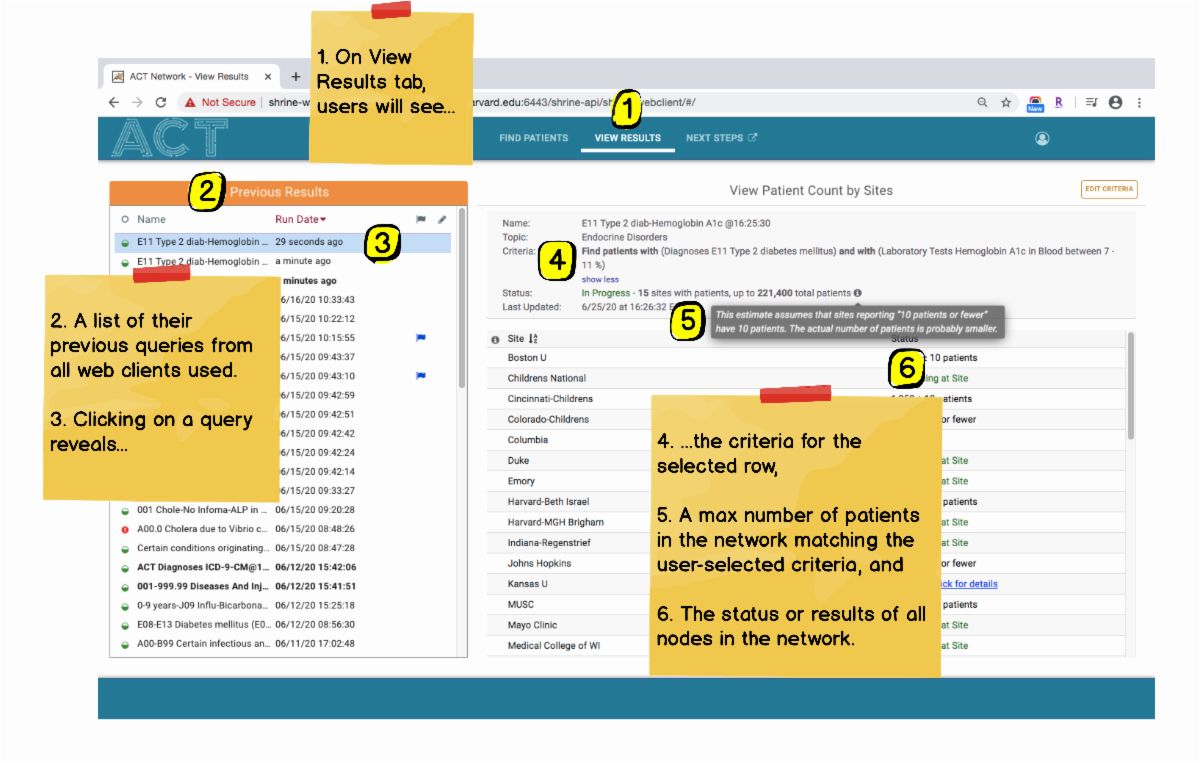Click the Emory site row
1200x763 pixels.
808,481
